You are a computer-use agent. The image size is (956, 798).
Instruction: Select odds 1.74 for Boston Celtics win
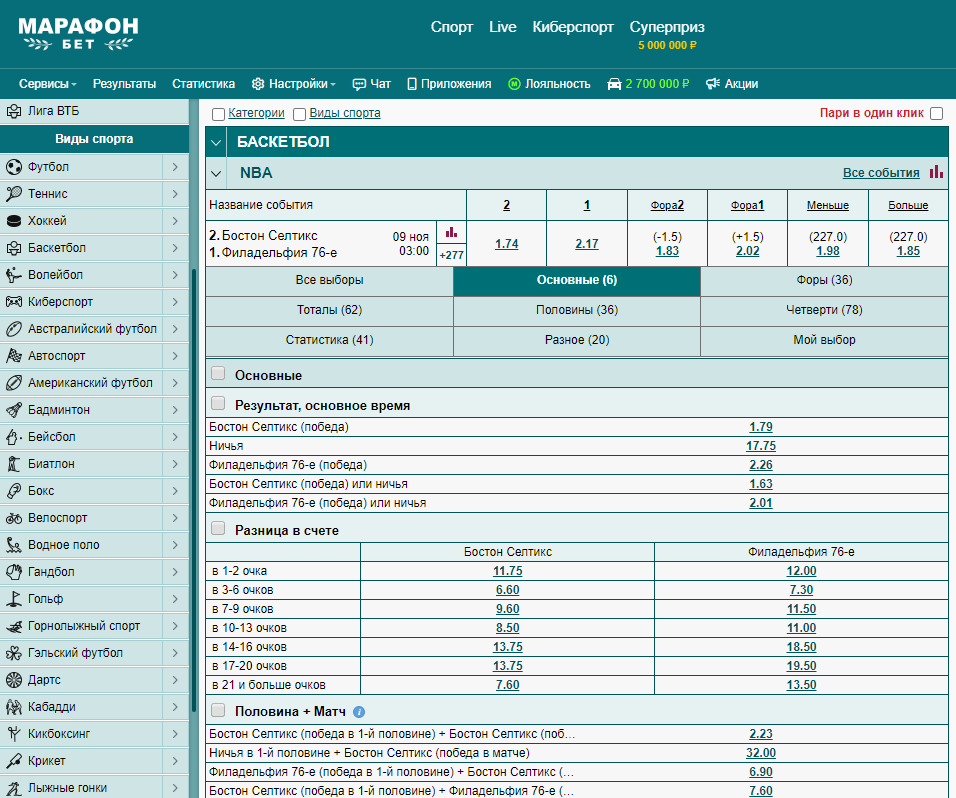(507, 244)
